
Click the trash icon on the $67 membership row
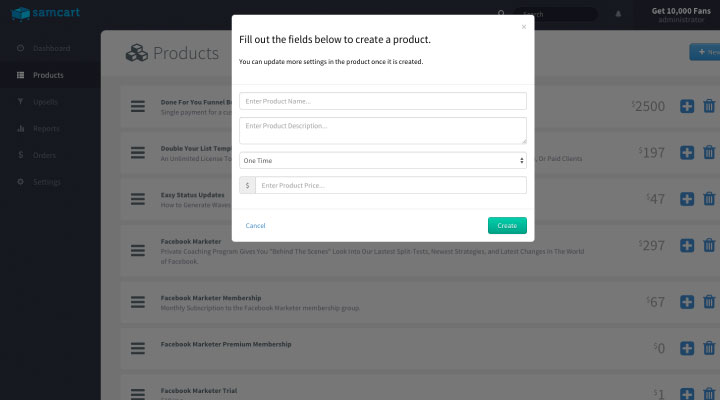click(x=709, y=302)
